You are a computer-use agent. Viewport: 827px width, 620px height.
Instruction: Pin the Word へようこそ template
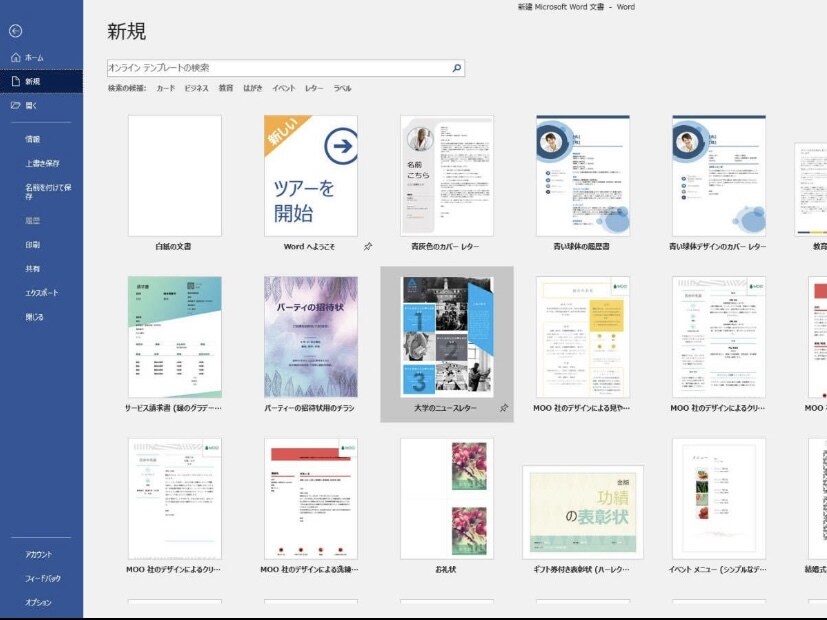tap(368, 246)
